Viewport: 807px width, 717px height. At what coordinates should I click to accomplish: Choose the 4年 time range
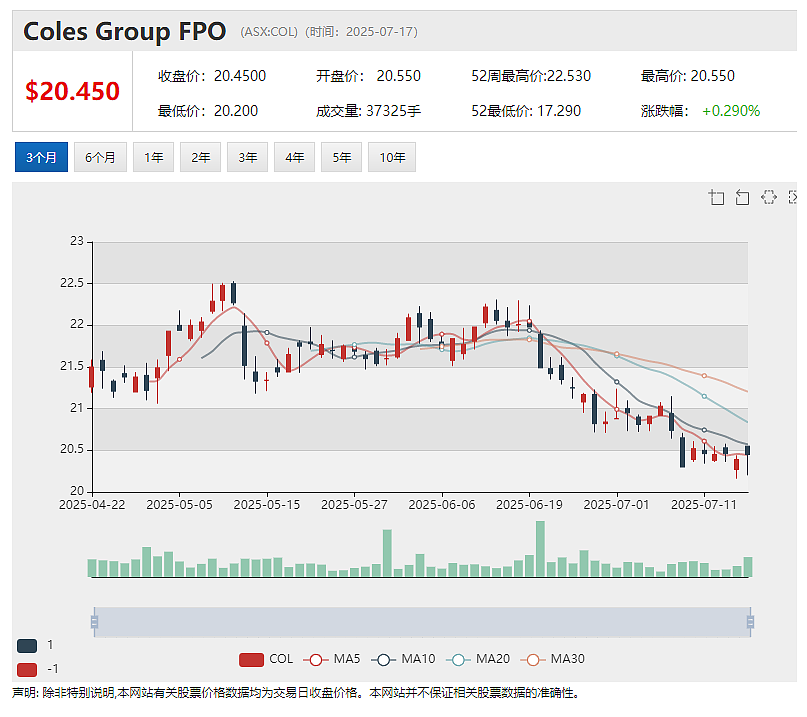tap(294, 157)
